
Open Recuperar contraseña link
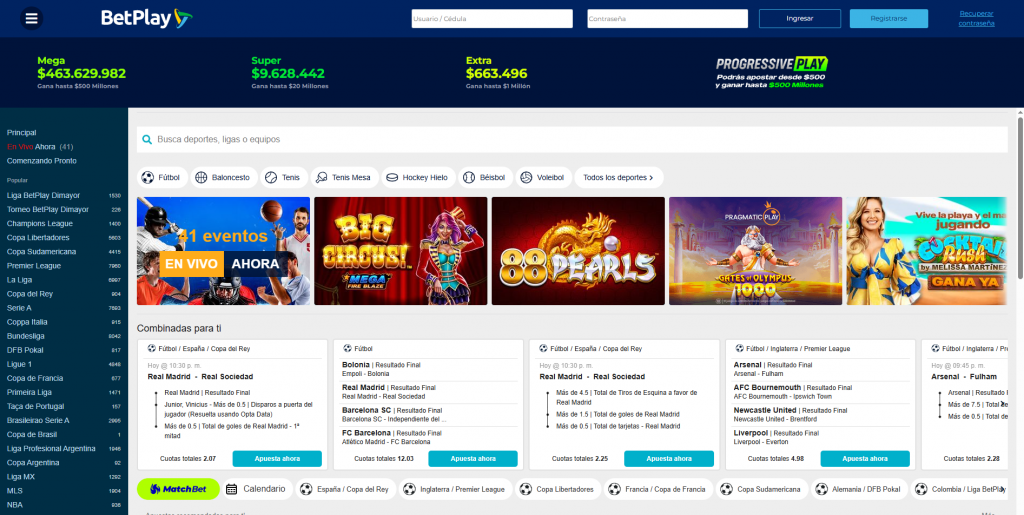pyautogui.click(x=976, y=18)
